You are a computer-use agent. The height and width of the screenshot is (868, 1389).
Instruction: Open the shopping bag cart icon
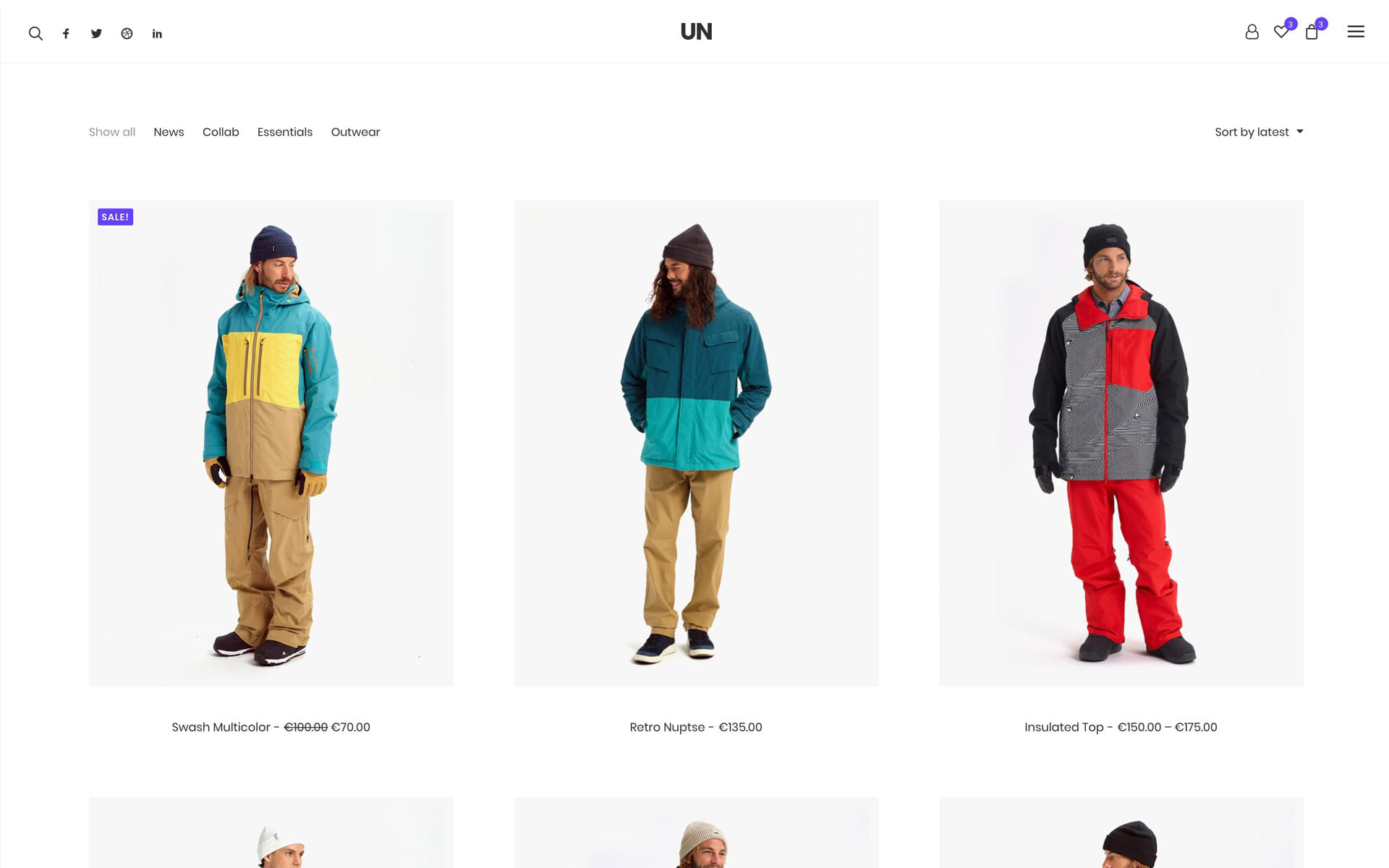click(1312, 32)
